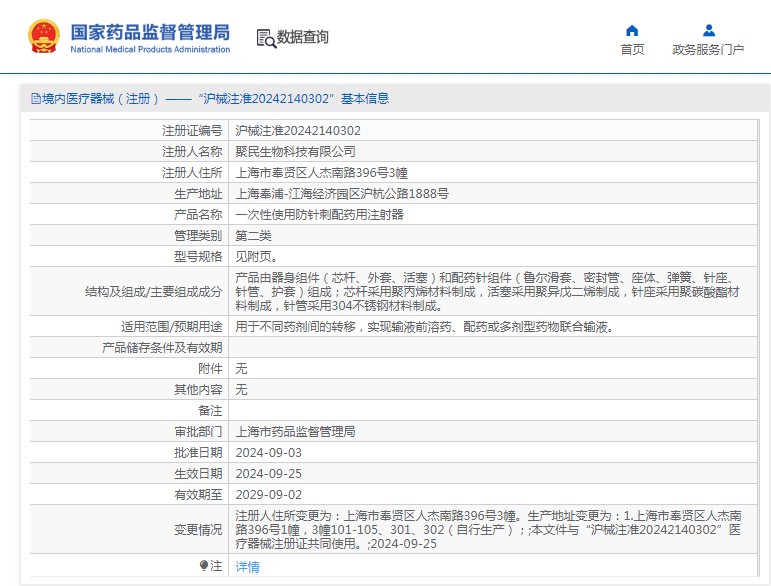Click the 政务服务门户 person icon
The width and height of the screenshot is (771, 586).
[708, 30]
